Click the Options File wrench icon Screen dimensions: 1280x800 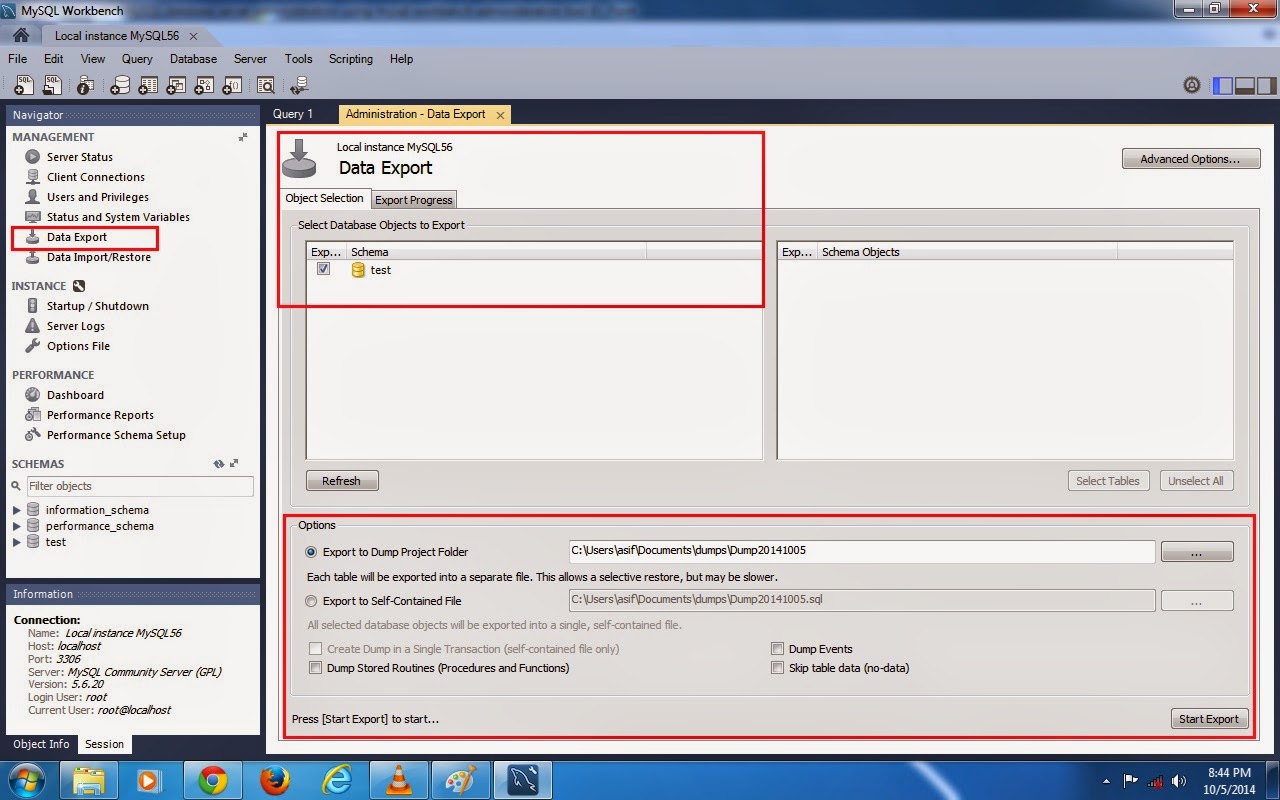click(x=33, y=346)
